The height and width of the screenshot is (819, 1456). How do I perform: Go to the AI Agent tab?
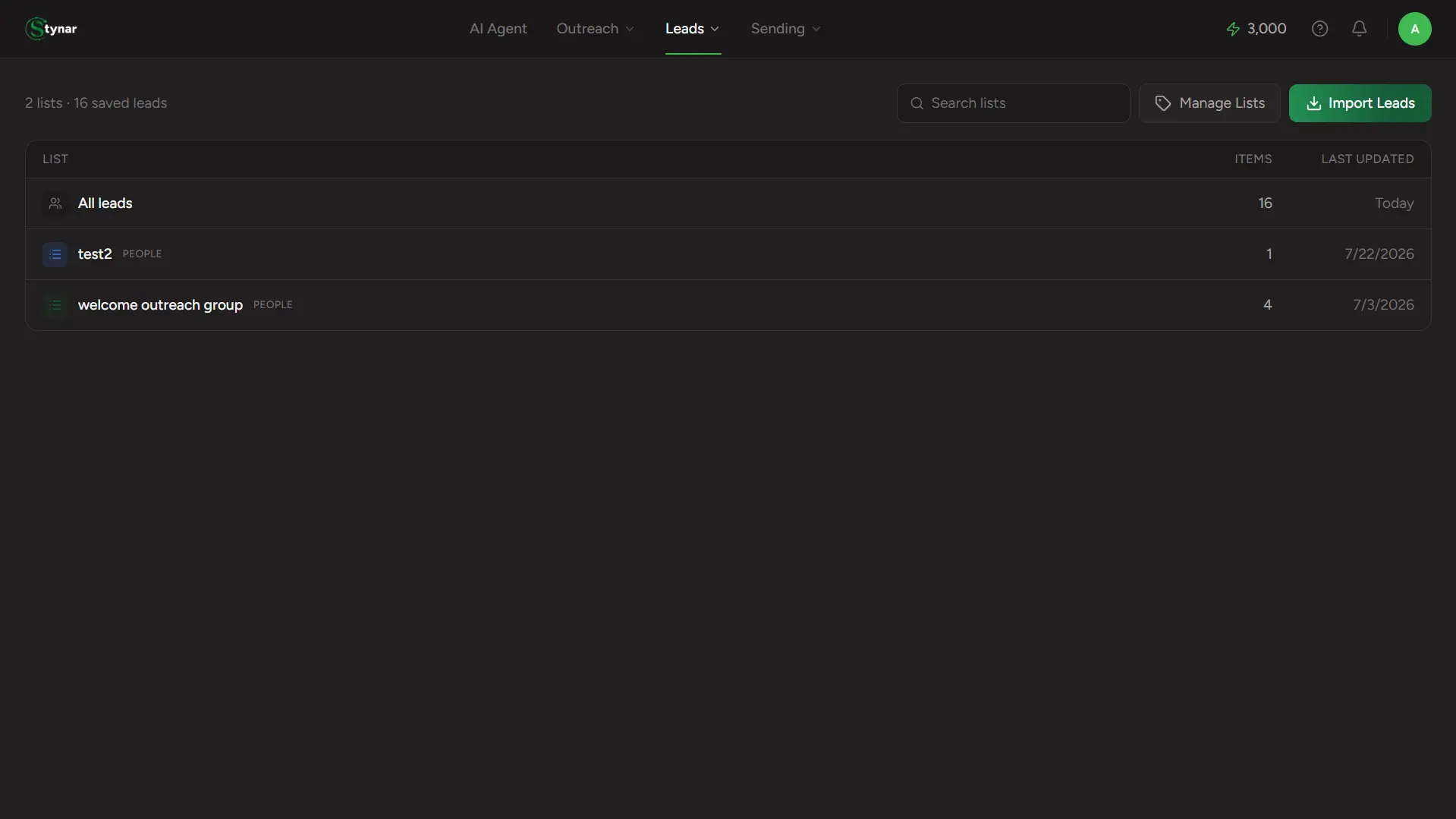click(498, 29)
